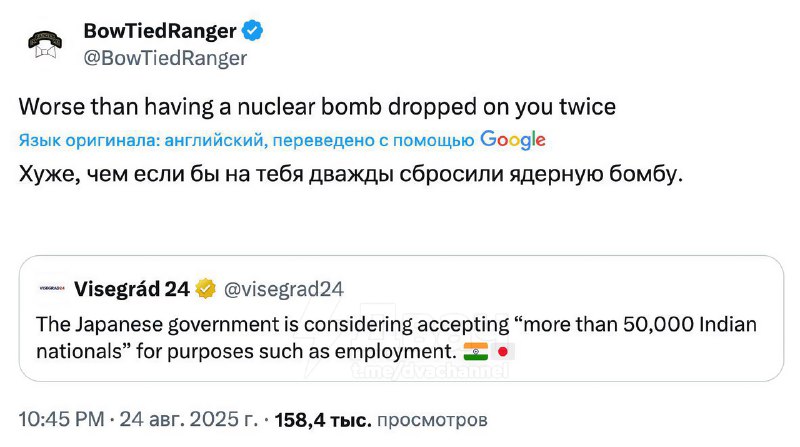Click the Russian translated tweet text
Image resolution: width=800 pixels, height=447 pixels.
click(351, 175)
